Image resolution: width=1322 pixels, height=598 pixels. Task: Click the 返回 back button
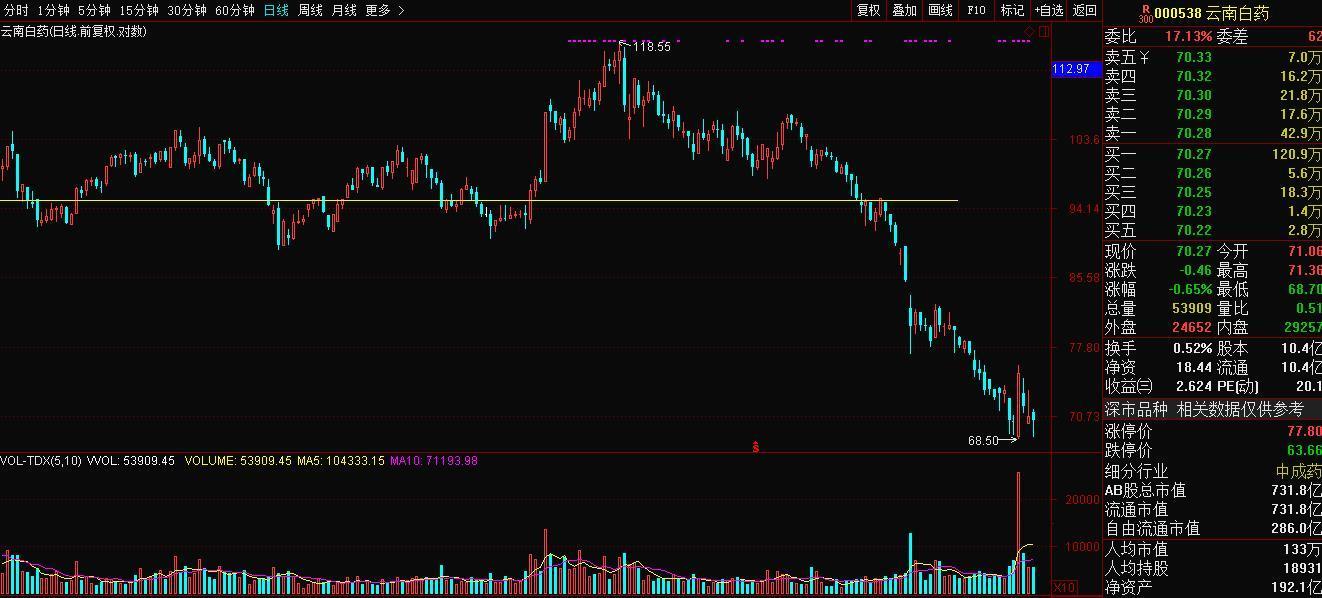coord(1085,10)
